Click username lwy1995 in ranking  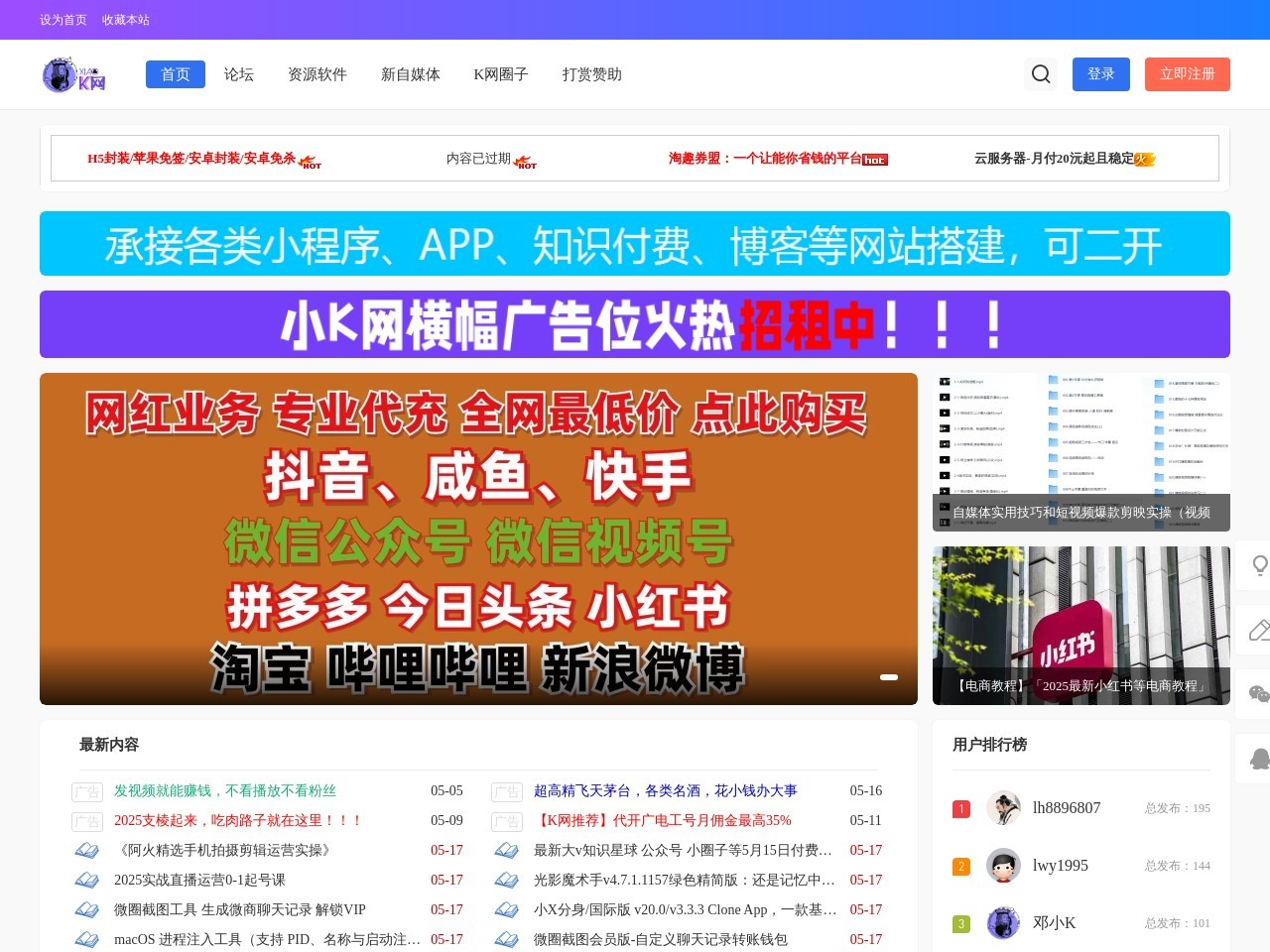pyautogui.click(x=1061, y=866)
